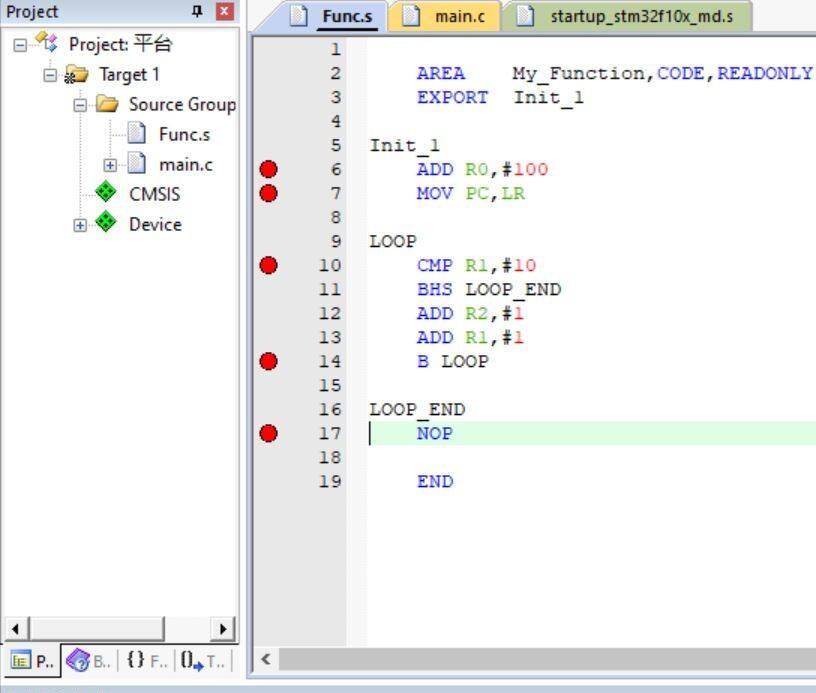Collapse the Target 1 node
This screenshot has height=693, width=816.
pyautogui.click(x=50, y=75)
